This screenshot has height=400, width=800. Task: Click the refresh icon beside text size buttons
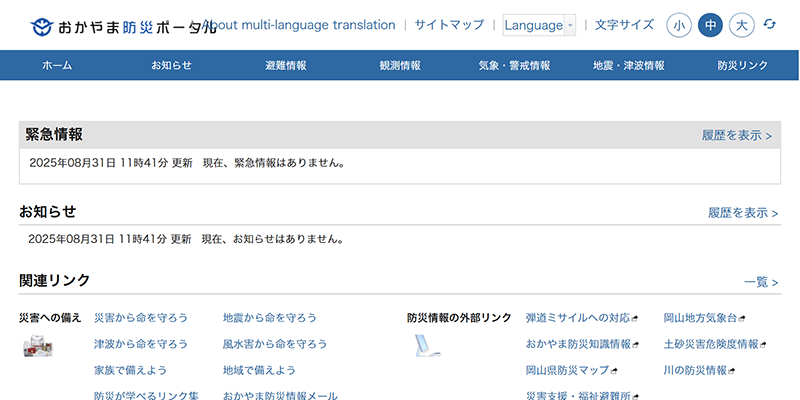(x=769, y=24)
